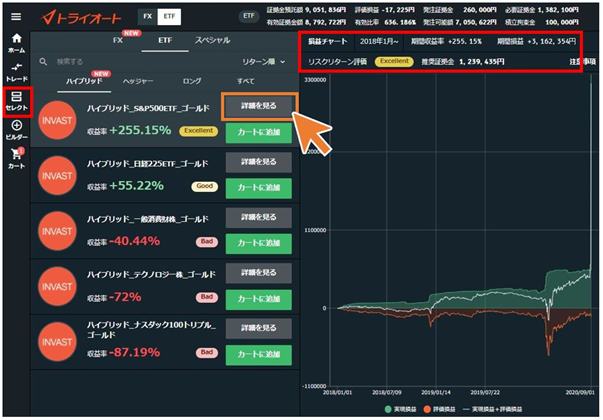
Task: Click the 損益チャート tab label
Action: click(x=327, y=41)
